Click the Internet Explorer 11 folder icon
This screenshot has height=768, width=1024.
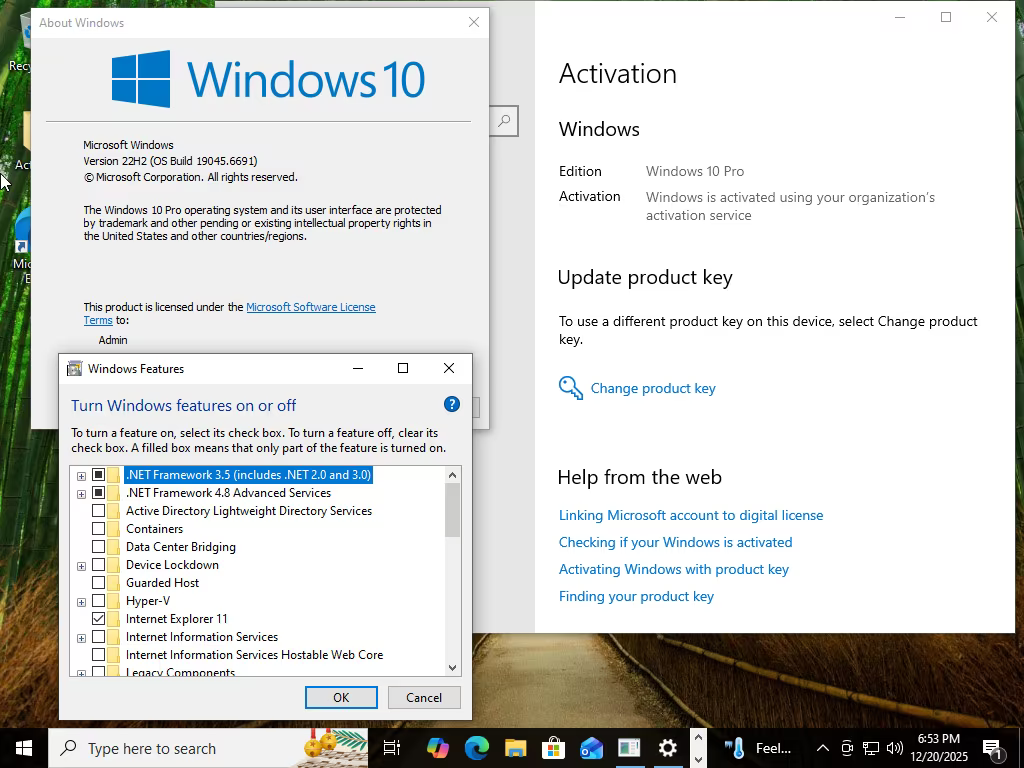(x=114, y=618)
